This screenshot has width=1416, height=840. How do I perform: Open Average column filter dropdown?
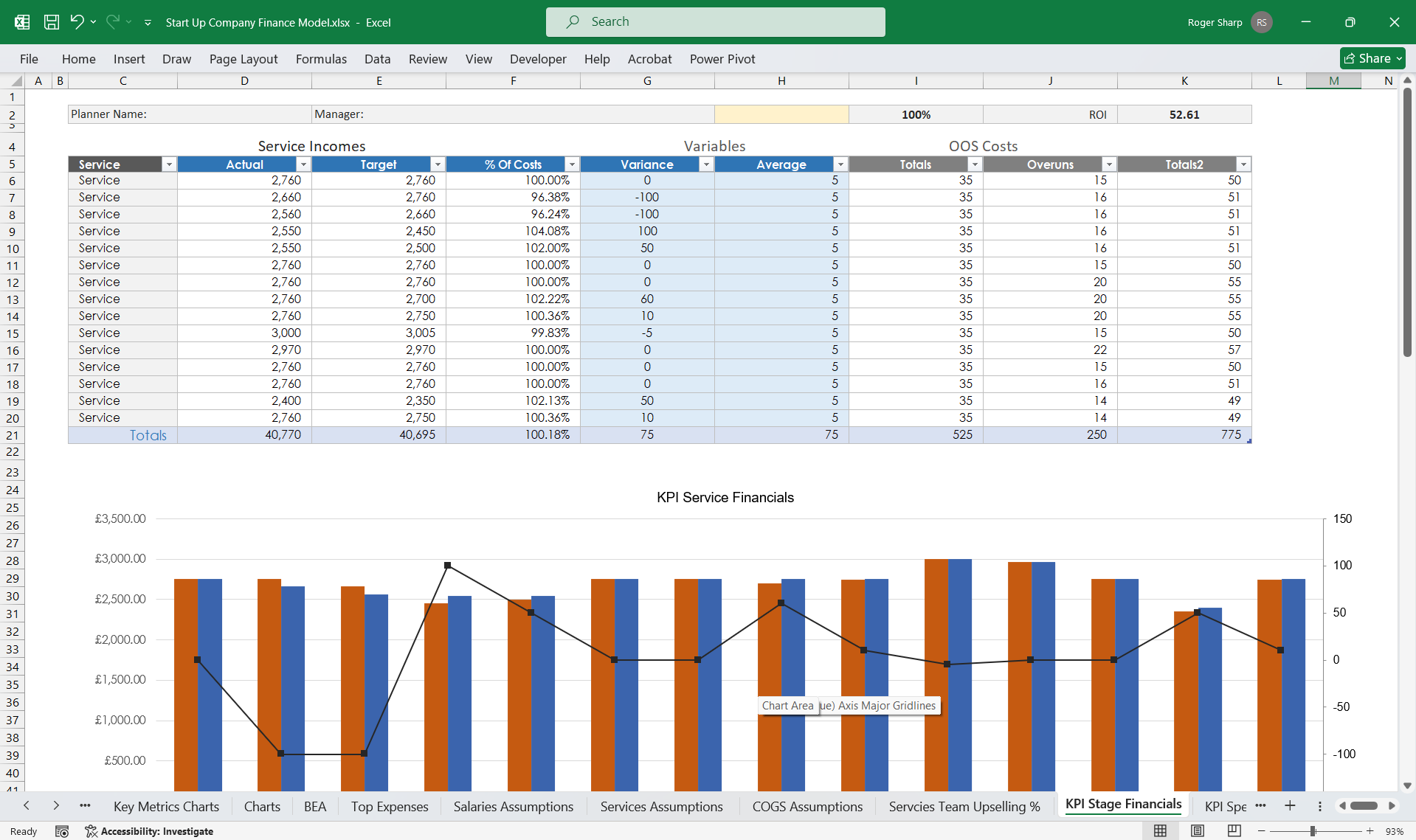[840, 164]
